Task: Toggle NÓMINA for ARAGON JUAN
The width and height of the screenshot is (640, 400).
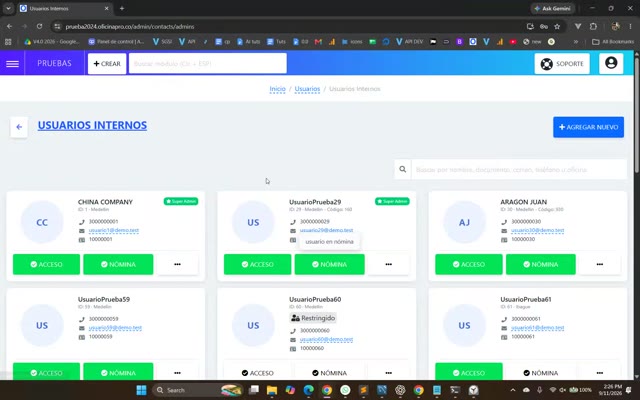Action: pos(541,264)
